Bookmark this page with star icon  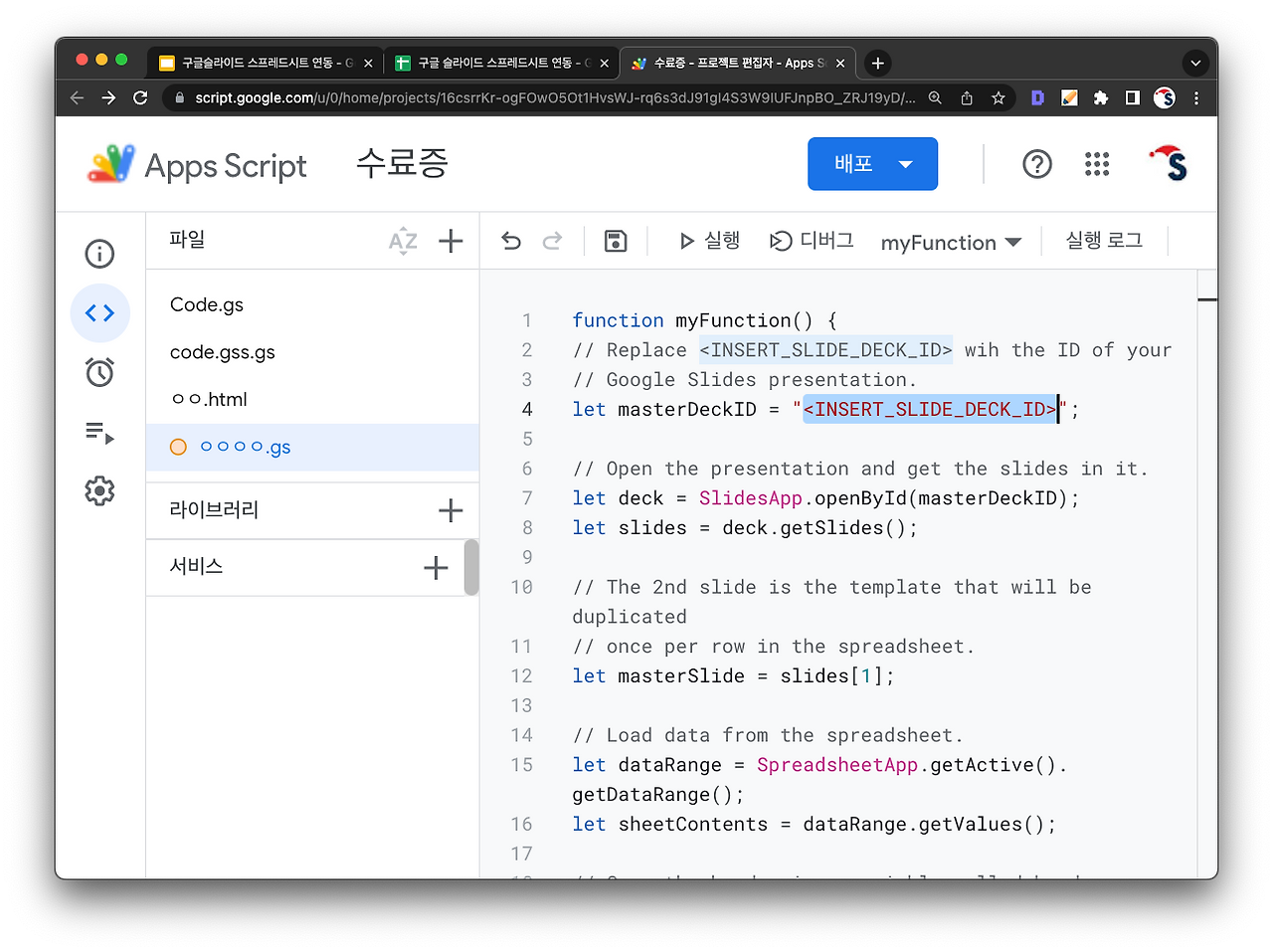pyautogui.click(x=999, y=97)
